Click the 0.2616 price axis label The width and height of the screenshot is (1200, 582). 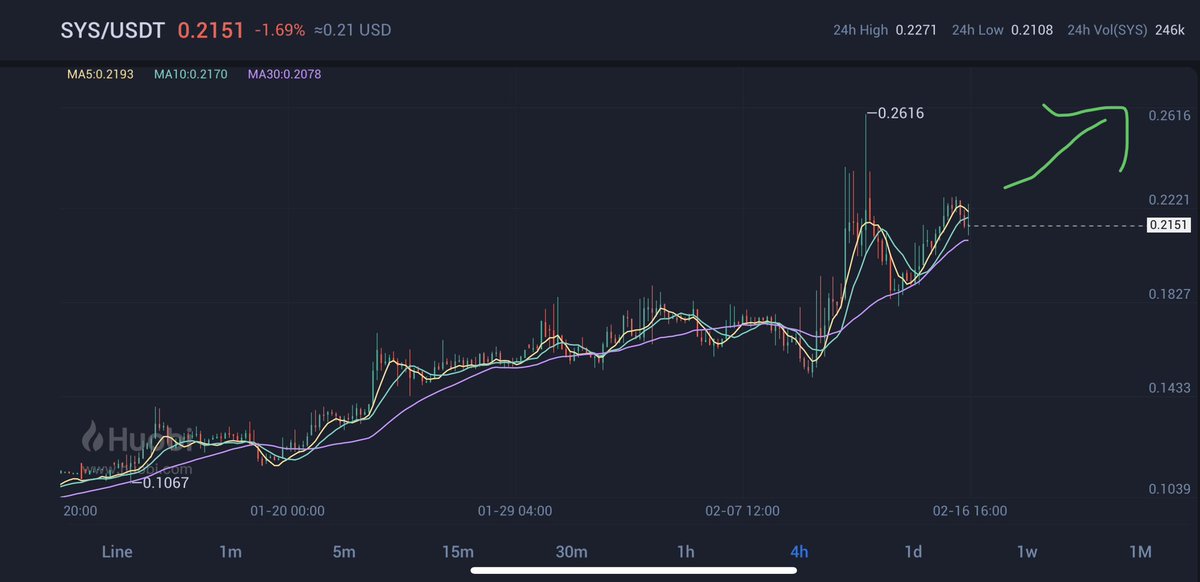pyautogui.click(x=1168, y=116)
